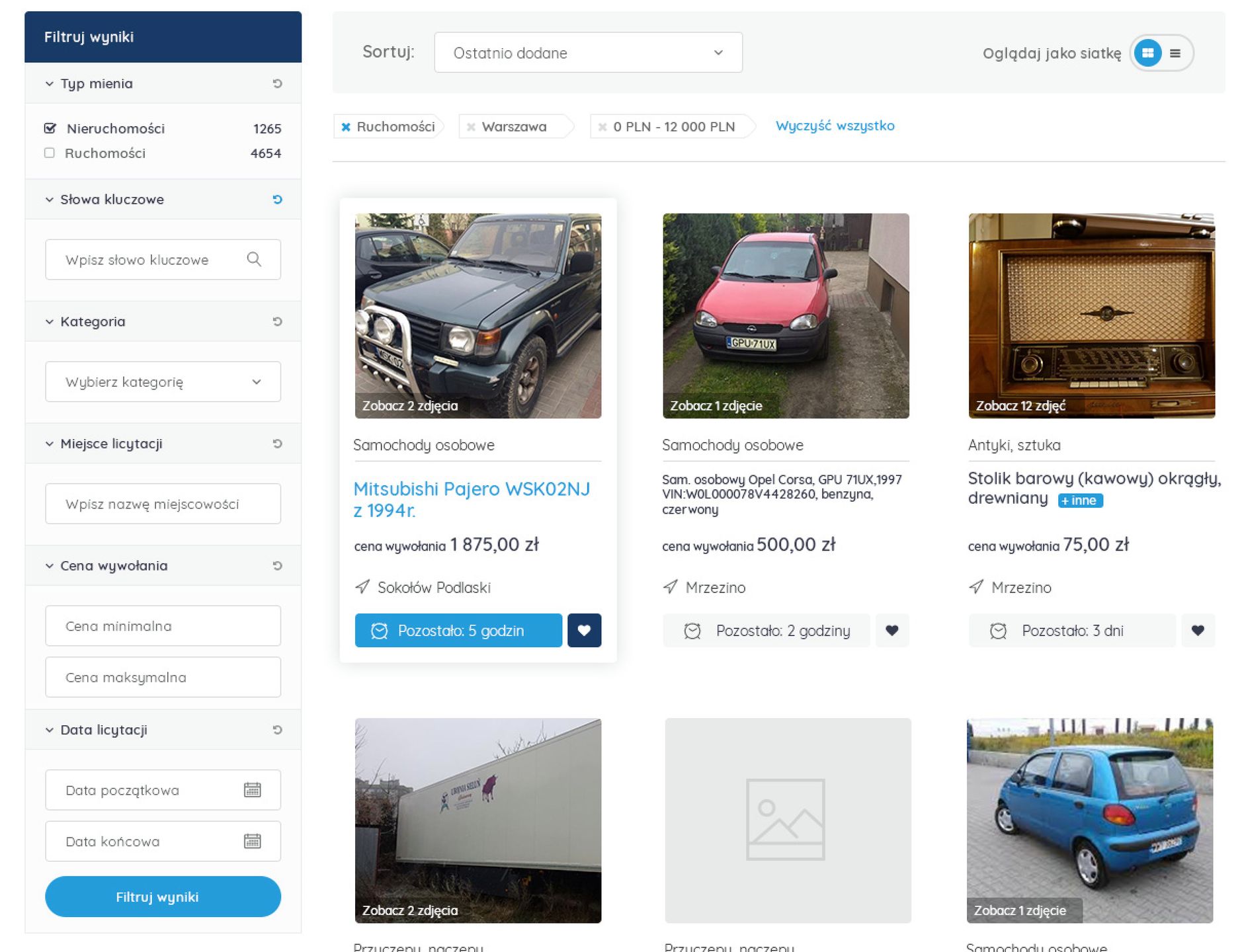Collapse the Słowa kluczowe section

[49, 199]
